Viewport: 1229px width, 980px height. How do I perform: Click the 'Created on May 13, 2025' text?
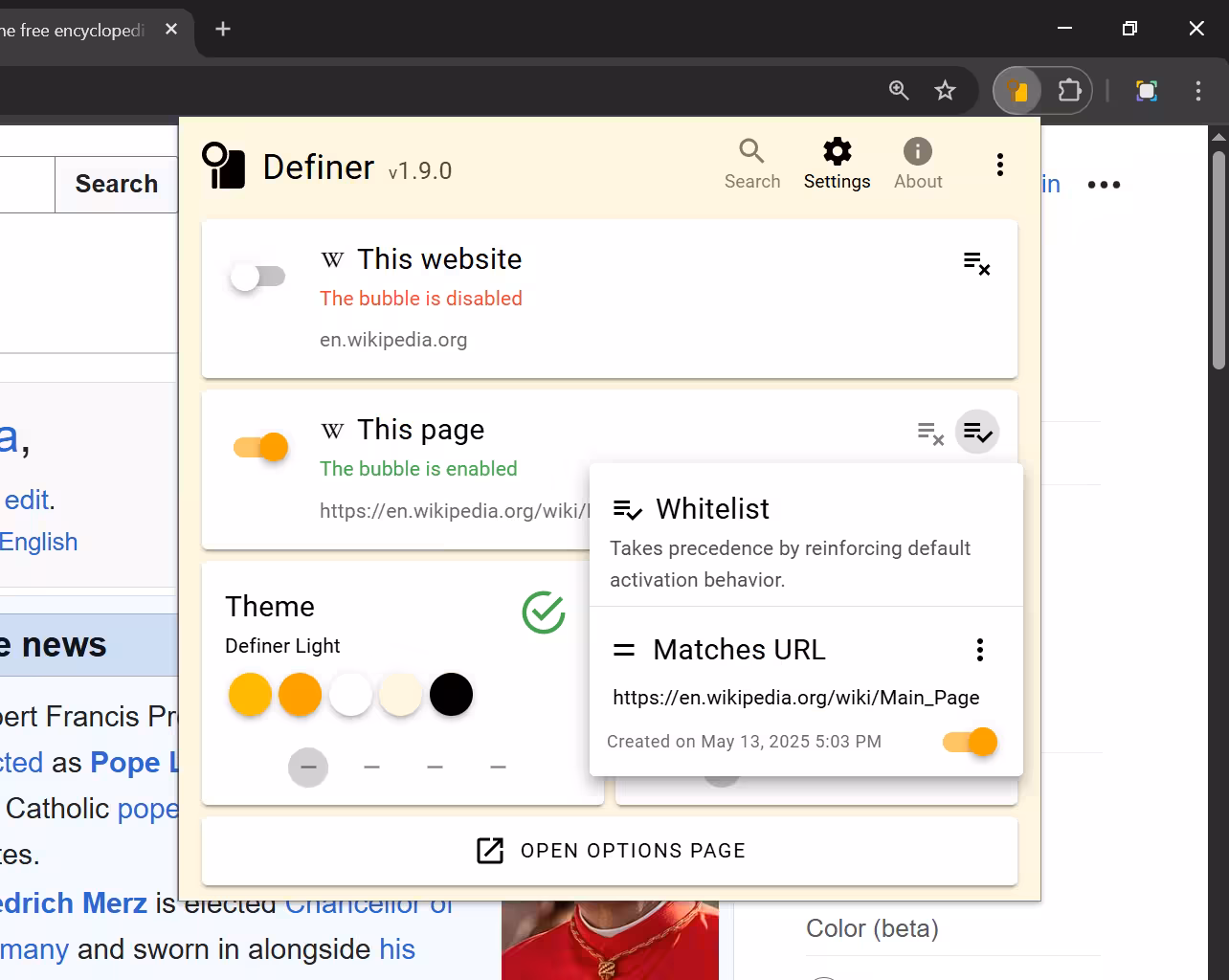click(744, 742)
